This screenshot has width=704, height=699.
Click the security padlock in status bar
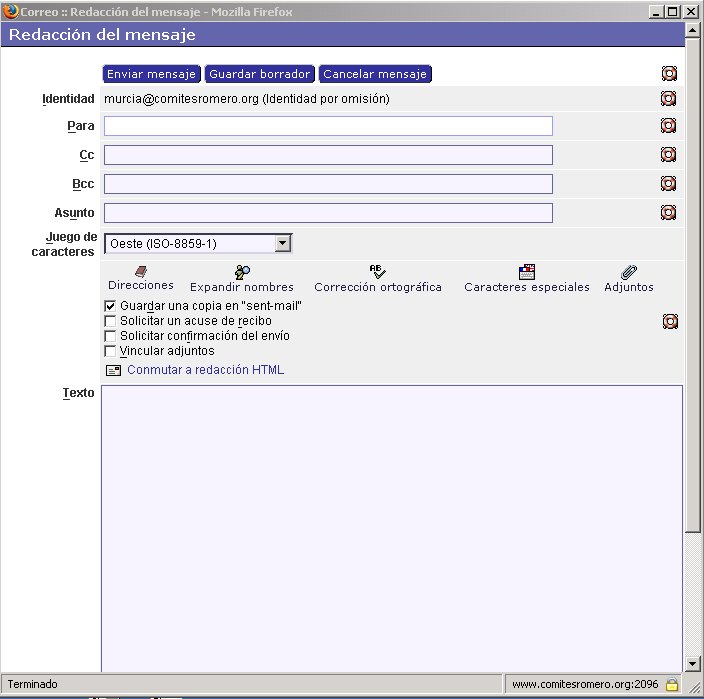point(673,685)
